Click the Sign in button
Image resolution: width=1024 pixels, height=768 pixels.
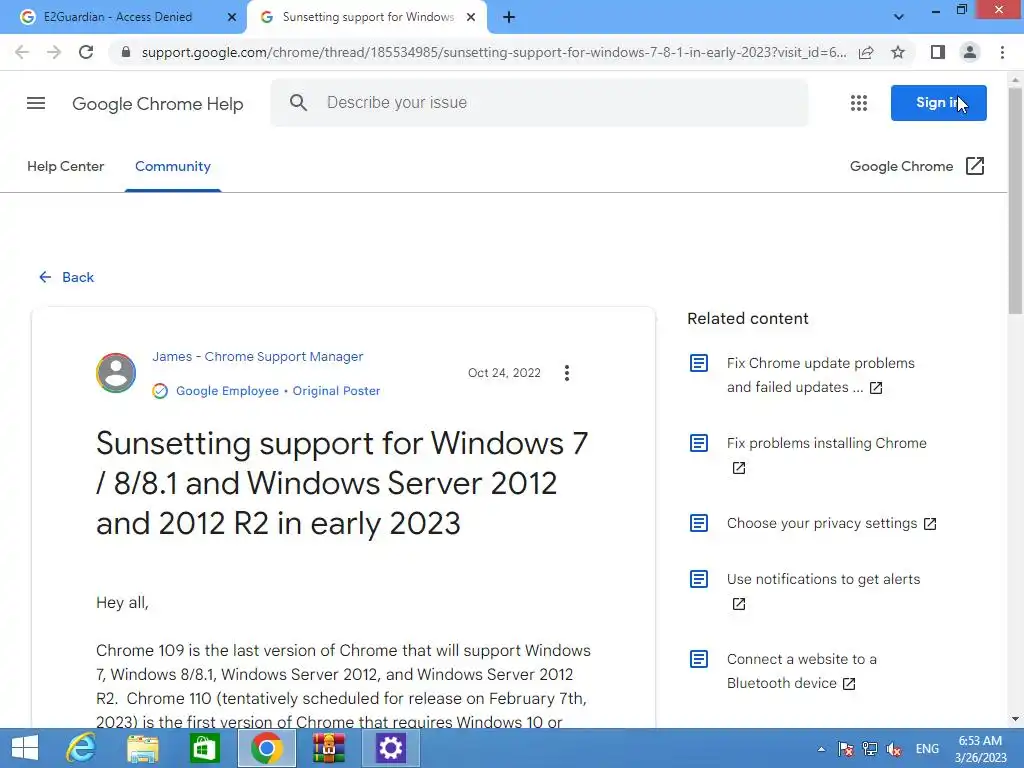[x=938, y=103]
